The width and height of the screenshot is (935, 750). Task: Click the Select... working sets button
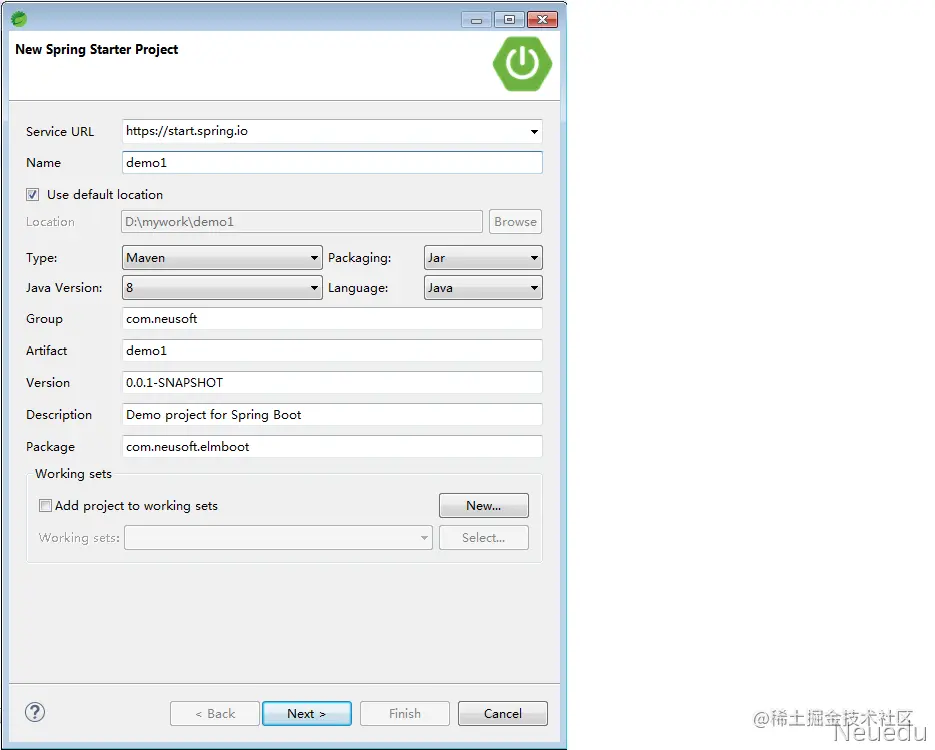(x=484, y=538)
